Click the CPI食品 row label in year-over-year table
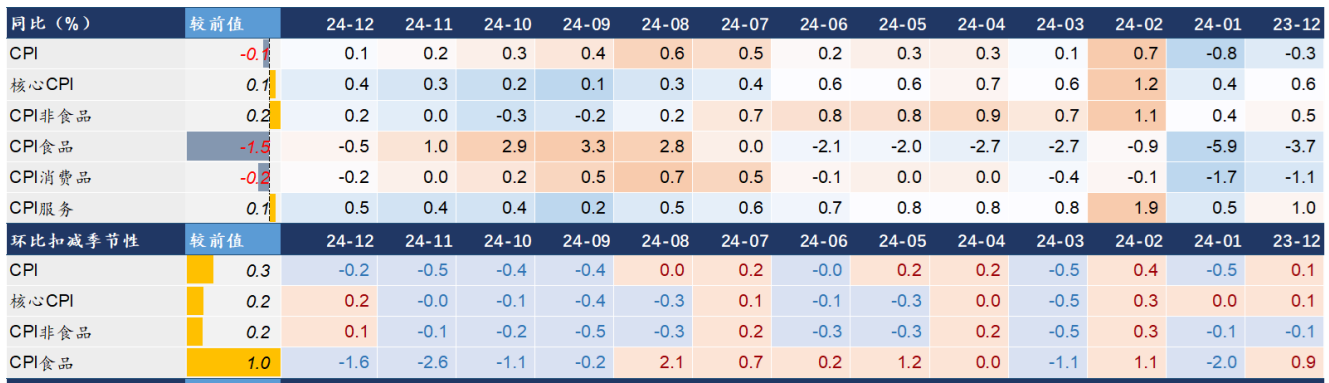 pyautogui.click(x=41, y=147)
